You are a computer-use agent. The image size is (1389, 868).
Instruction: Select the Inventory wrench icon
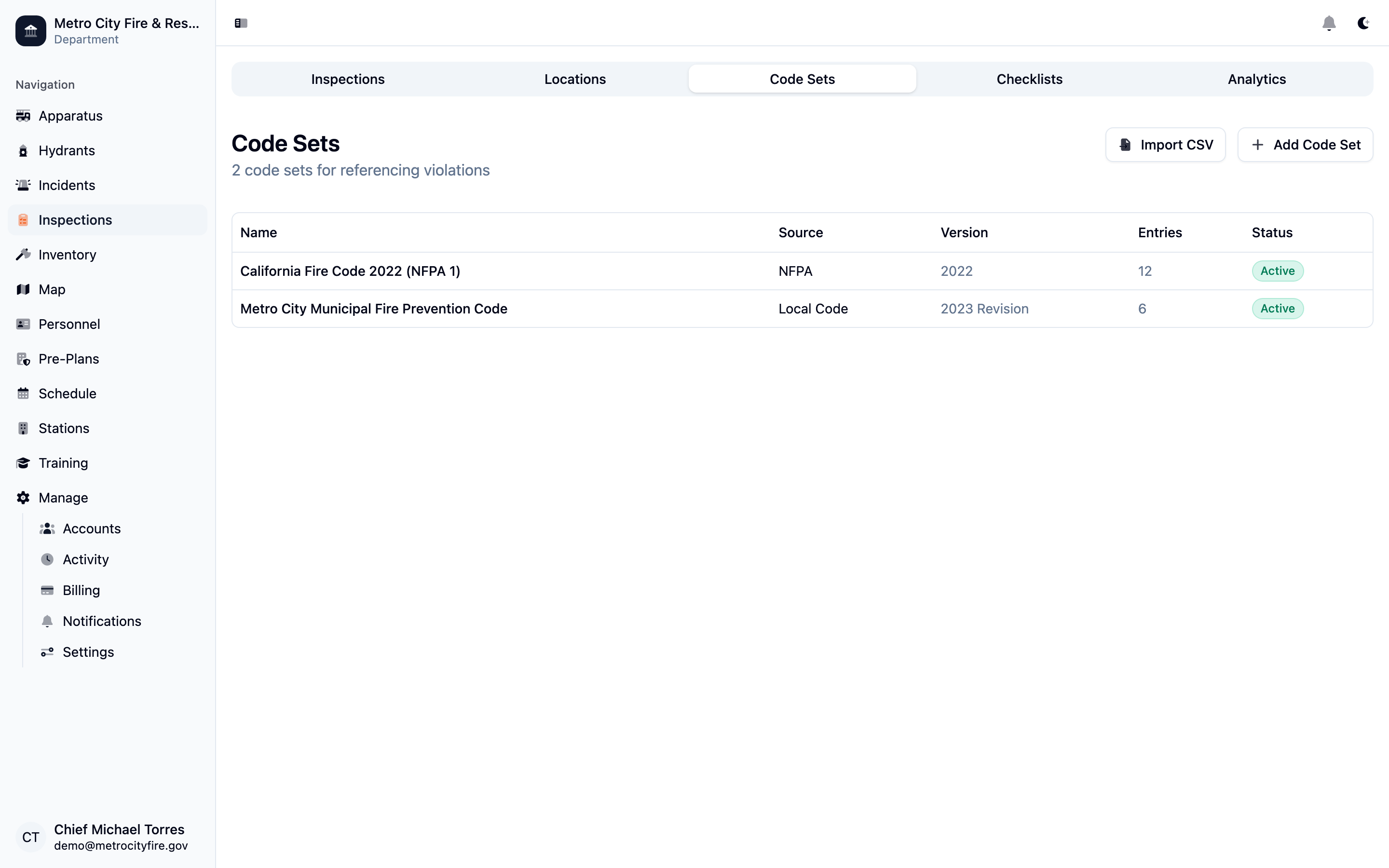pyautogui.click(x=23, y=254)
